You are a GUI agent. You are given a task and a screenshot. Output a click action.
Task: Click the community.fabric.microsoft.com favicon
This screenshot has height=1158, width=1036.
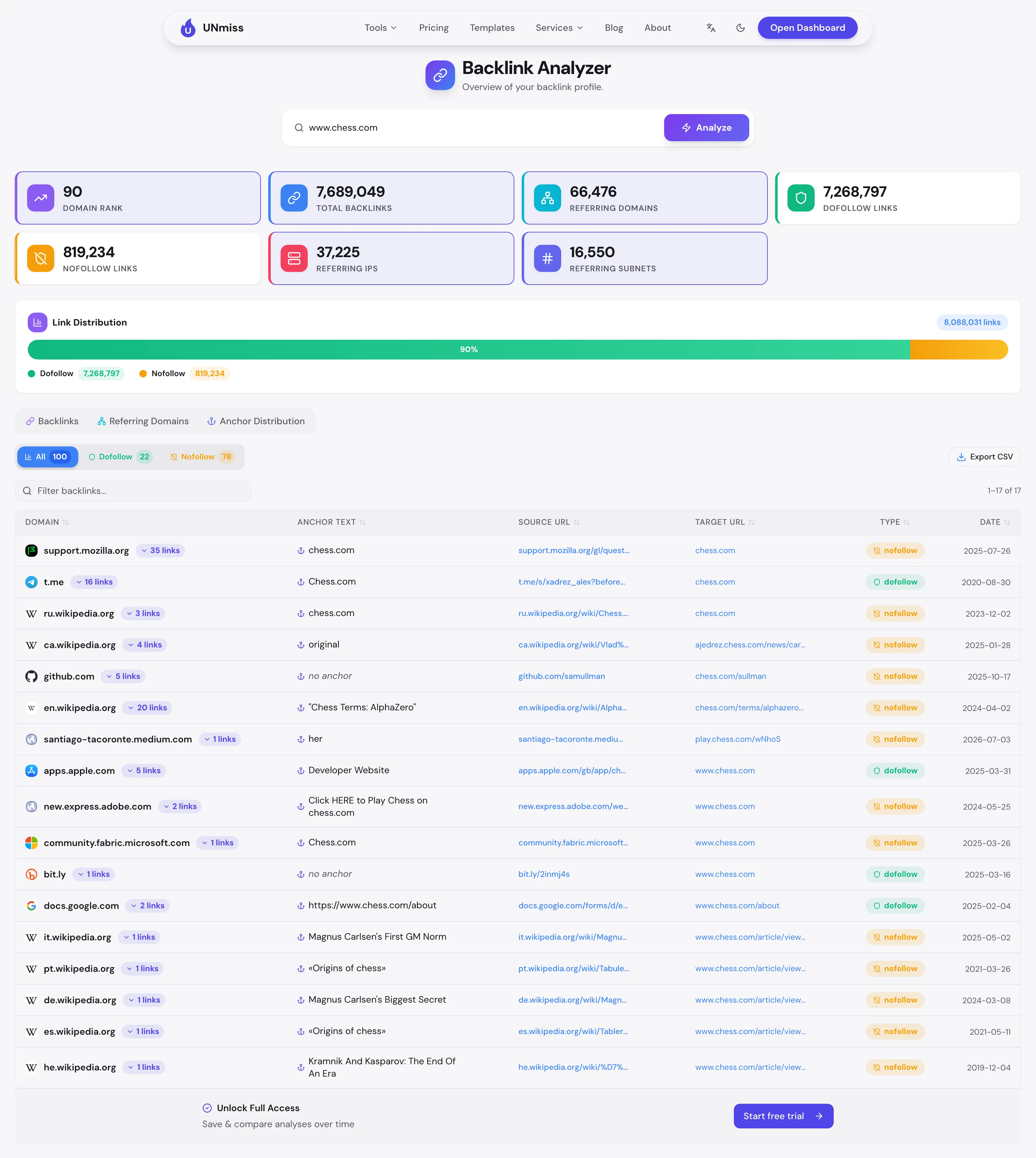[31, 843]
